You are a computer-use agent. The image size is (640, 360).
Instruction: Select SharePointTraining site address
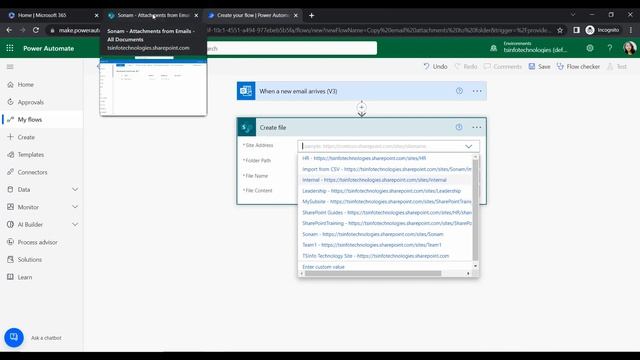coord(387,223)
